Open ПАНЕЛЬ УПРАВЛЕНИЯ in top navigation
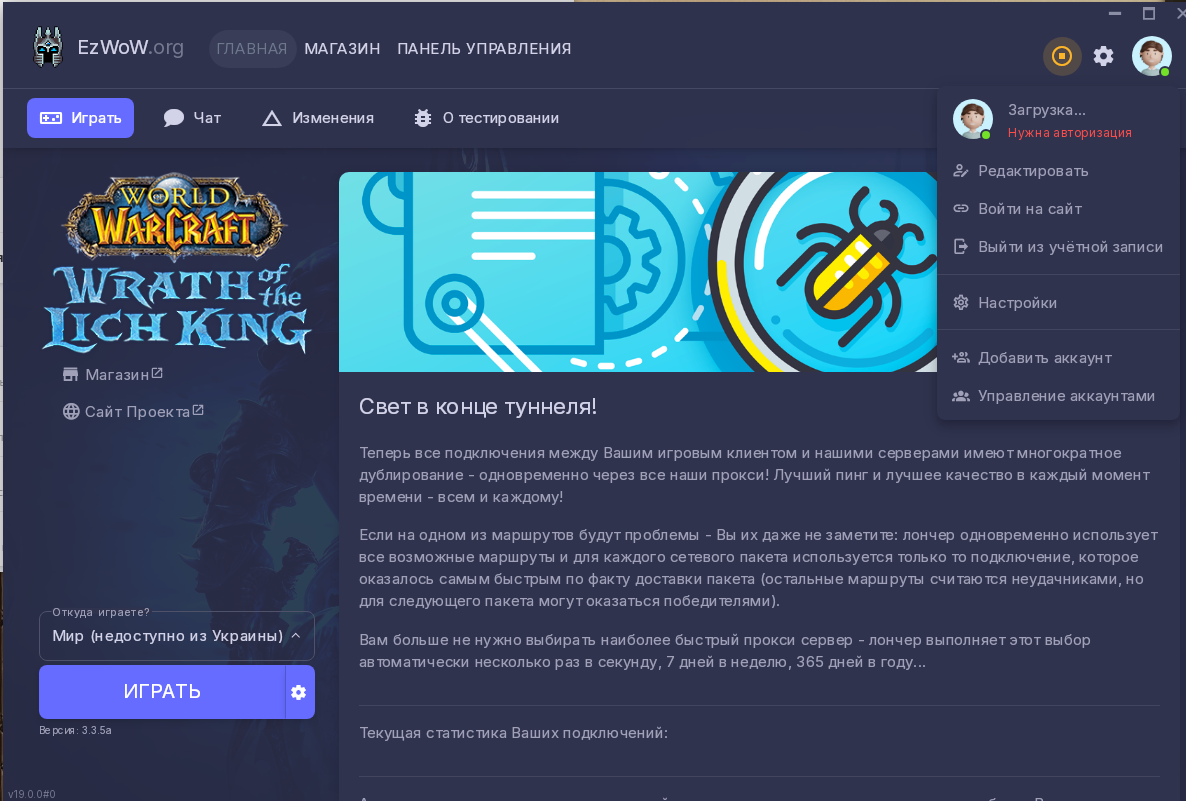 [x=484, y=49]
